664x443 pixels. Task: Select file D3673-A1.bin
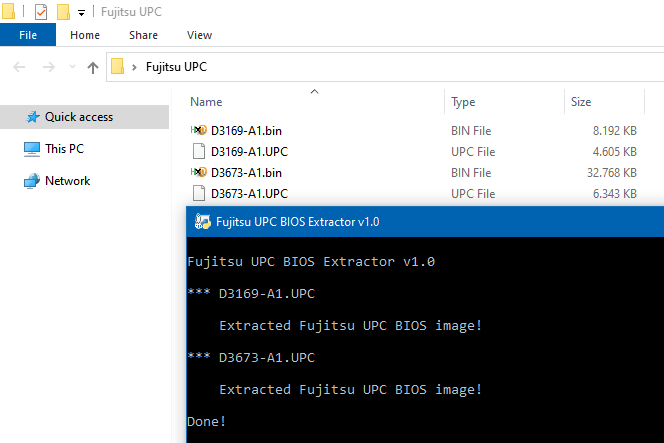(246, 173)
